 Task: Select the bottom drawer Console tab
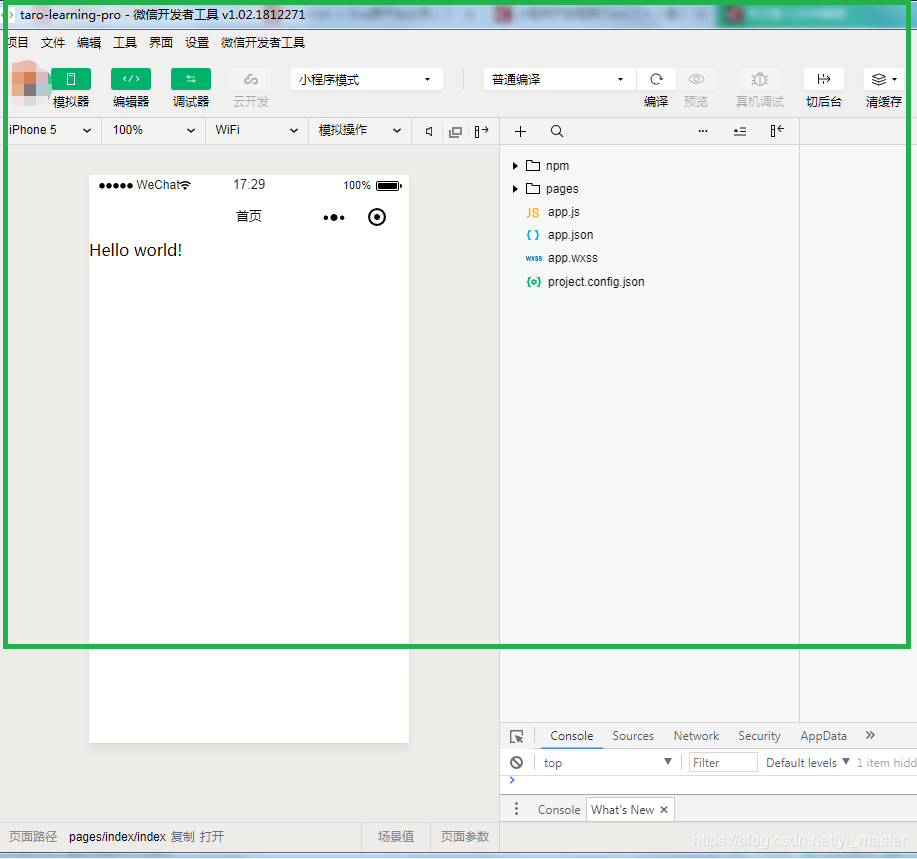click(559, 810)
